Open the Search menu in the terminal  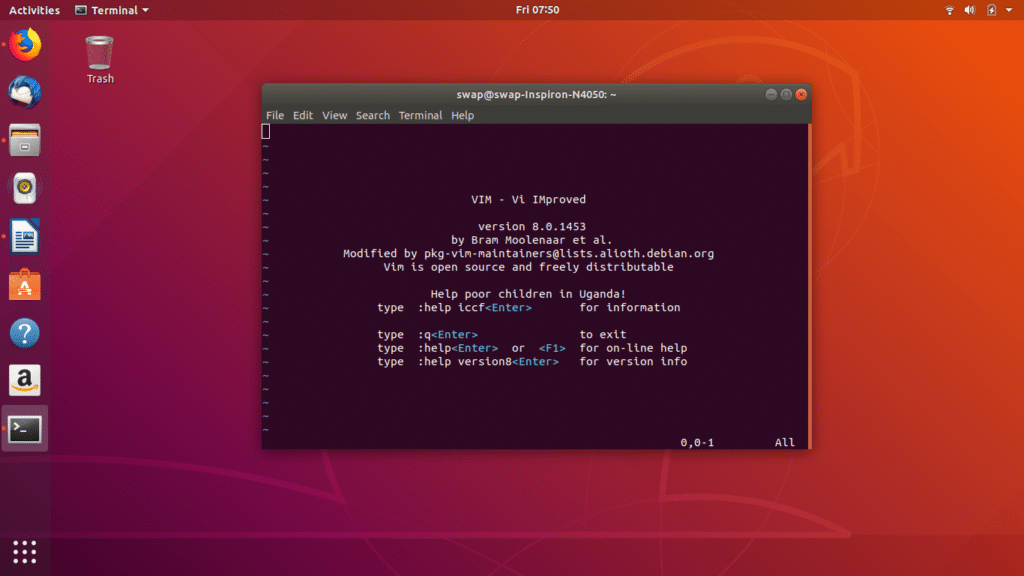372,115
